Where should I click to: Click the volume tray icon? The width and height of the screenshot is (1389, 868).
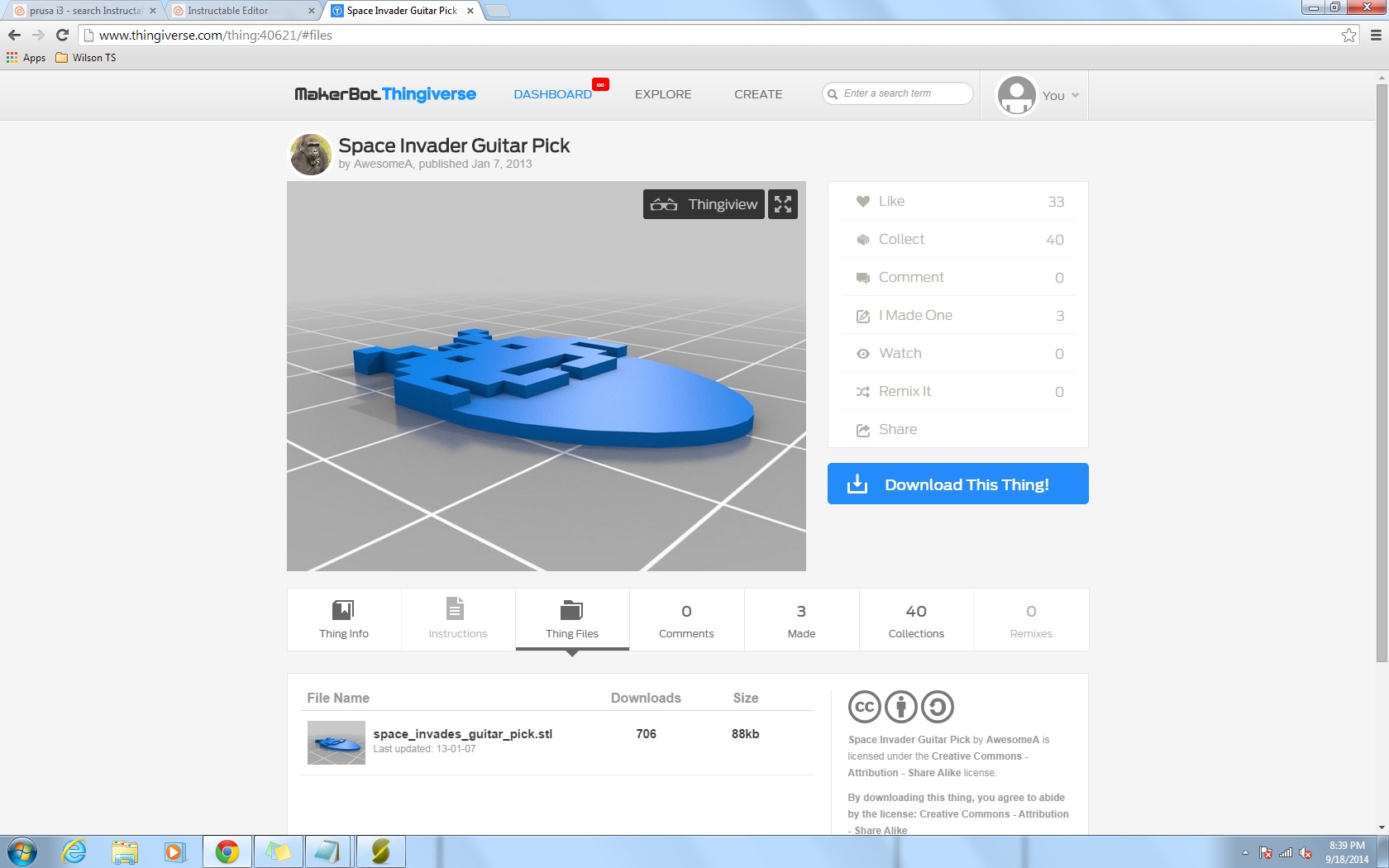coord(1305,852)
